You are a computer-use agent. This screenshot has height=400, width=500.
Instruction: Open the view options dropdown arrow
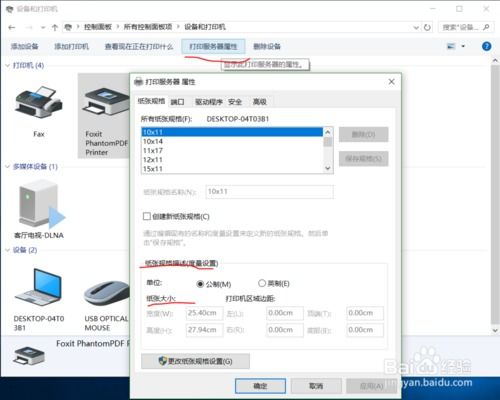tap(463, 46)
